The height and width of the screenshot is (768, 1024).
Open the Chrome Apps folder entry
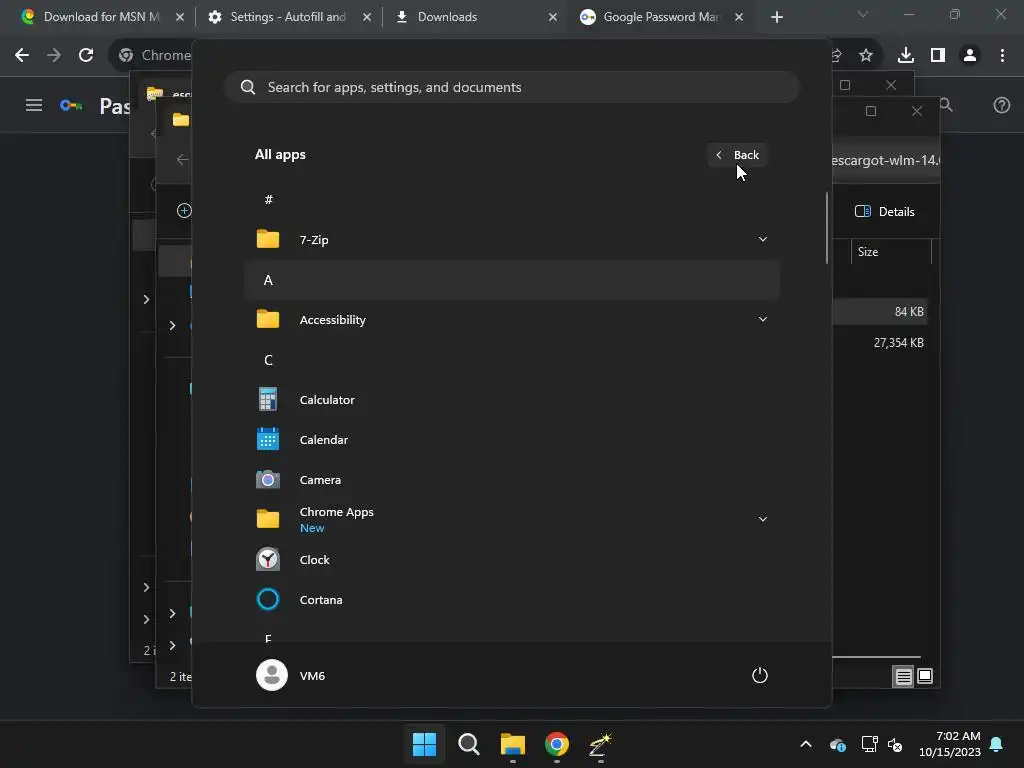[512, 519]
